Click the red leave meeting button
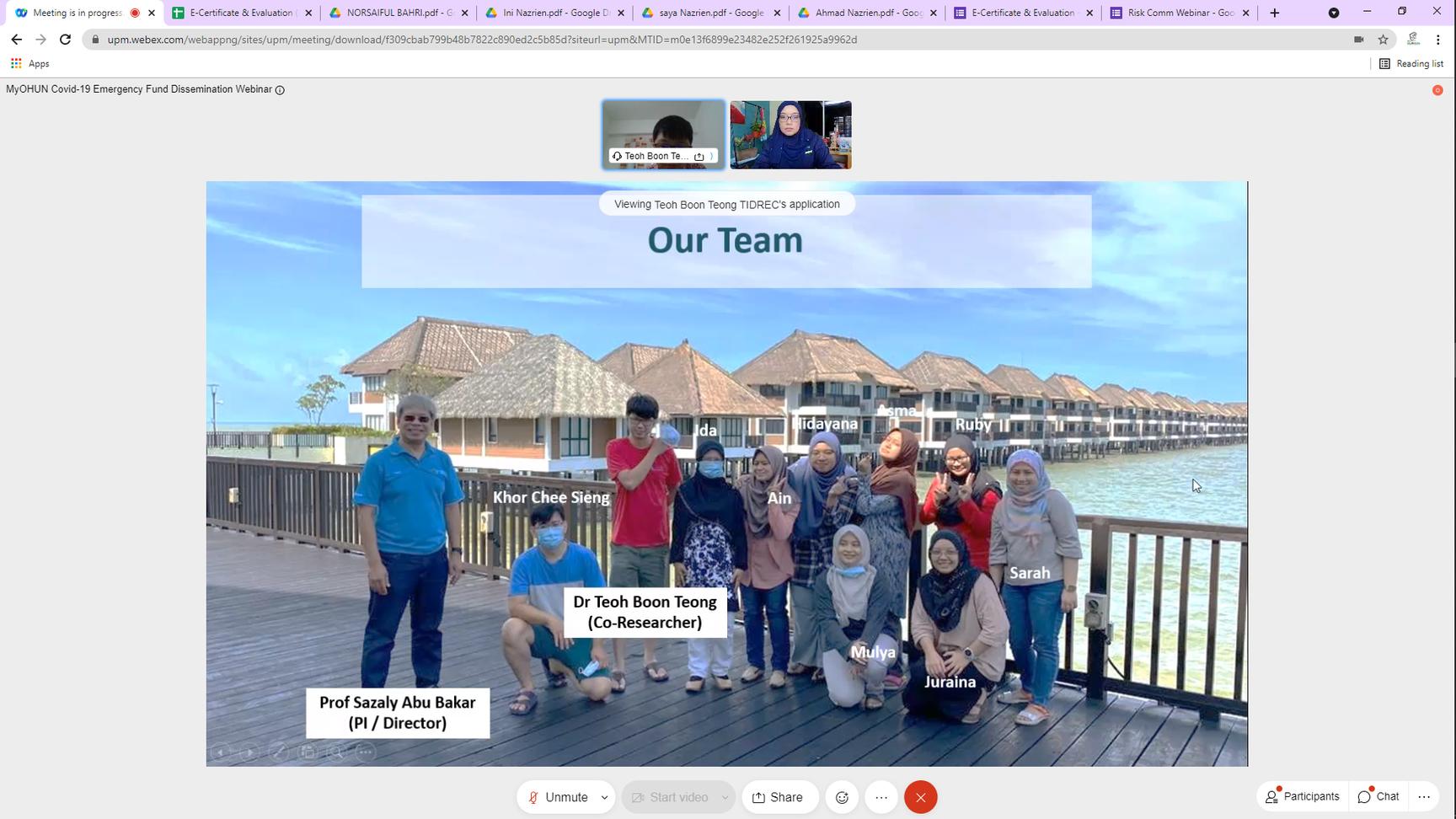1456x819 pixels. pyautogui.click(x=920, y=797)
